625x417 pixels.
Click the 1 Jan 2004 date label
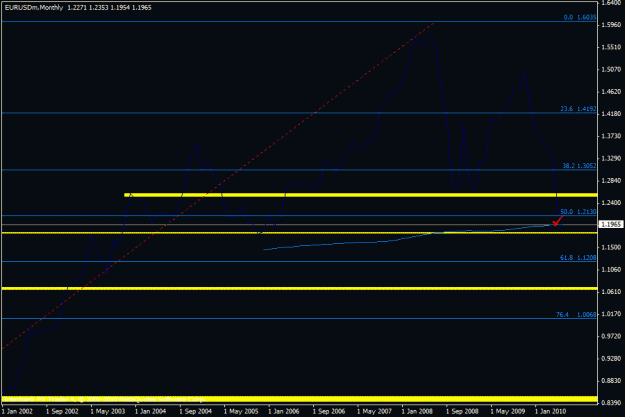[x=151, y=411]
